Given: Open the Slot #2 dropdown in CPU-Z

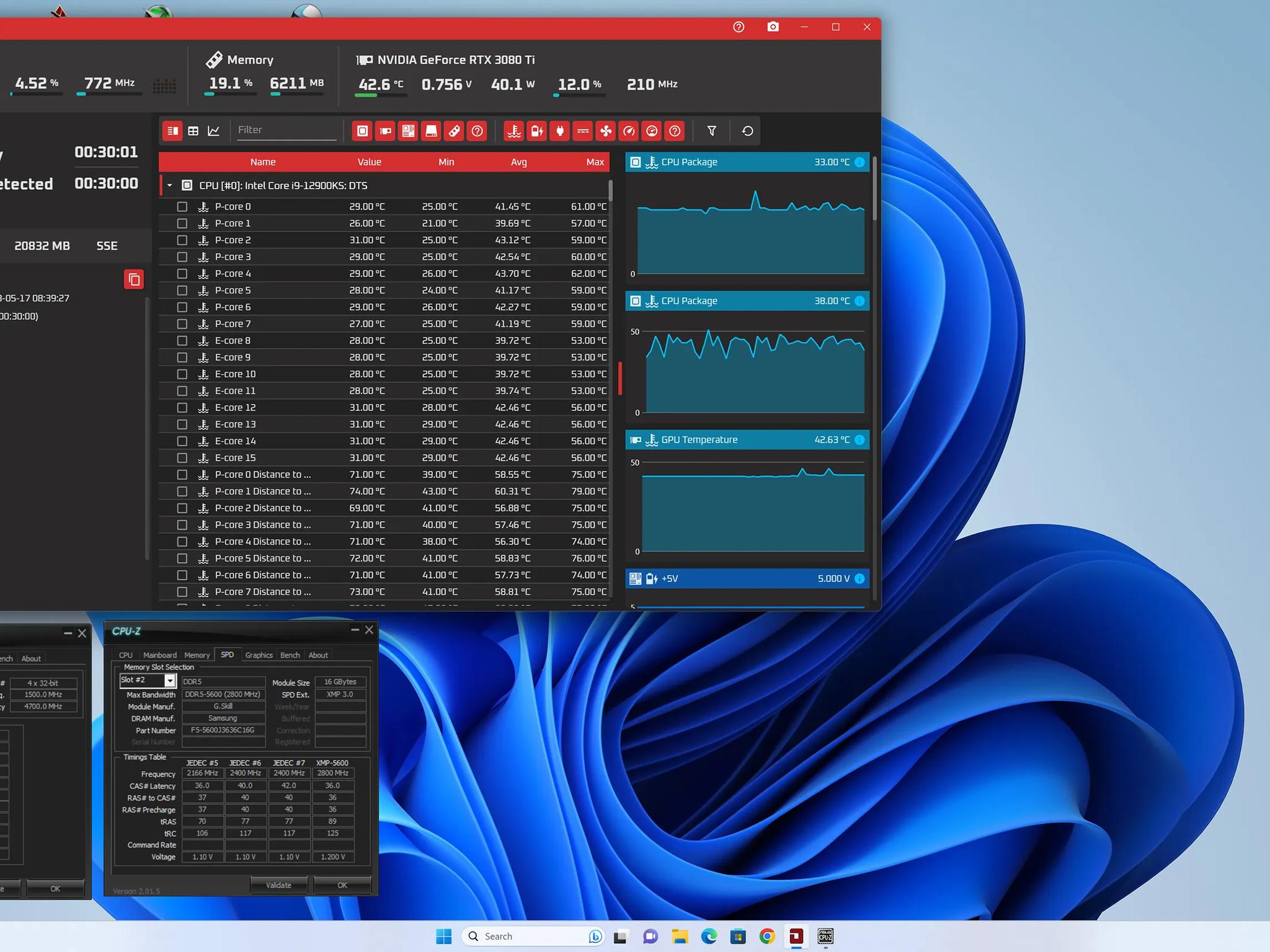Looking at the screenshot, I should (169, 681).
